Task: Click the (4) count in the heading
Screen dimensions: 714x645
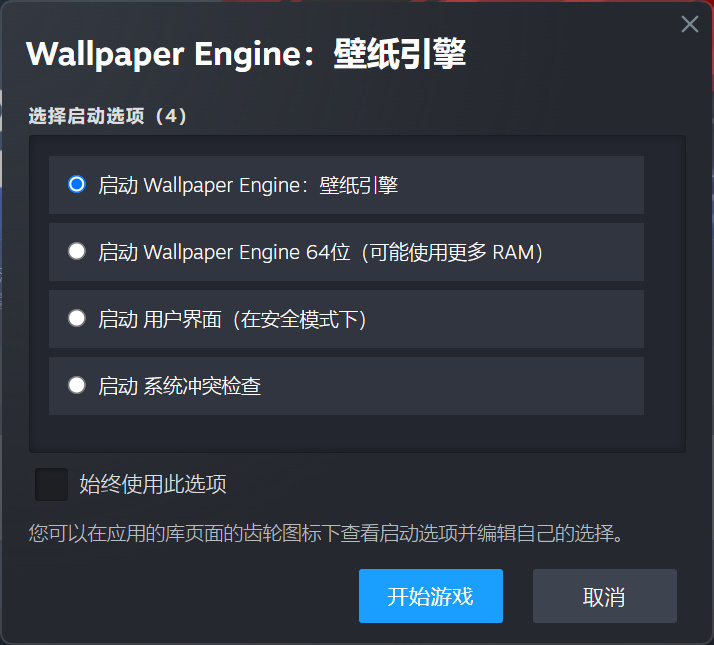Action: [x=171, y=116]
